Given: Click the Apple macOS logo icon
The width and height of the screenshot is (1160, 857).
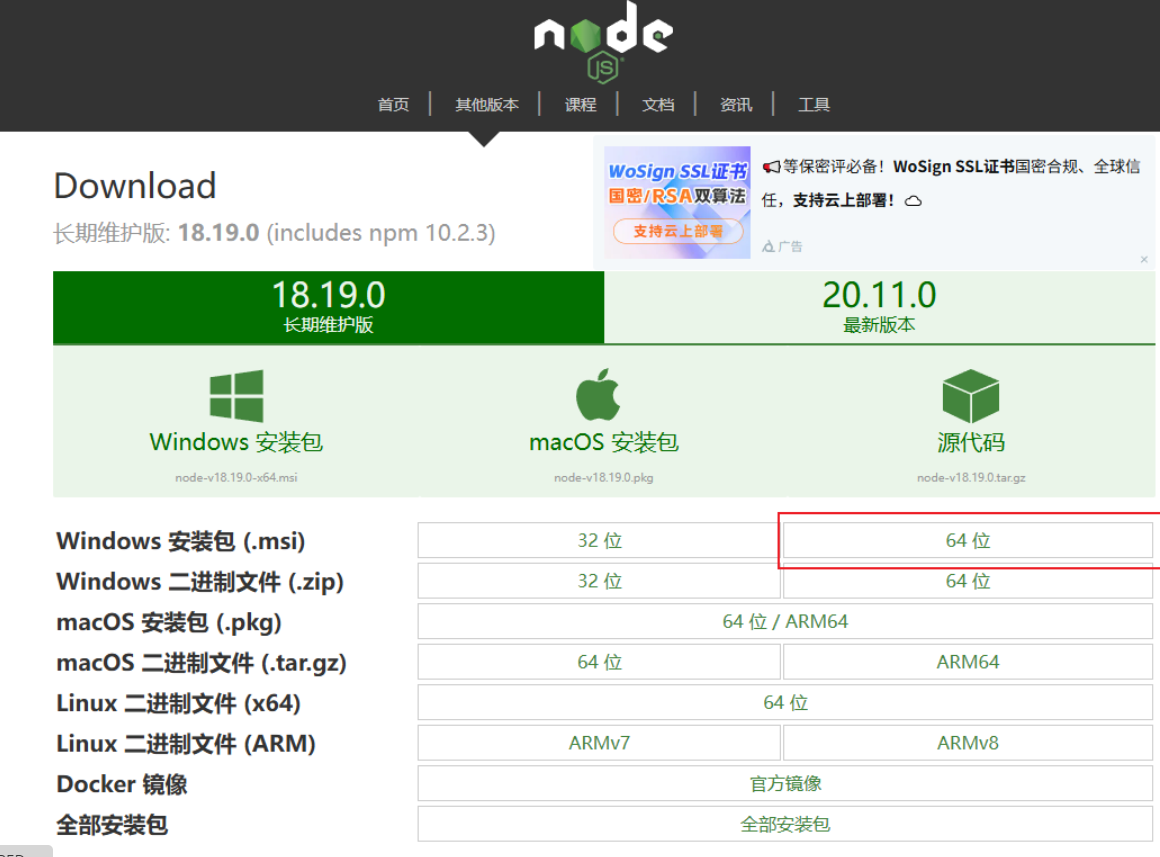Looking at the screenshot, I should [x=598, y=394].
